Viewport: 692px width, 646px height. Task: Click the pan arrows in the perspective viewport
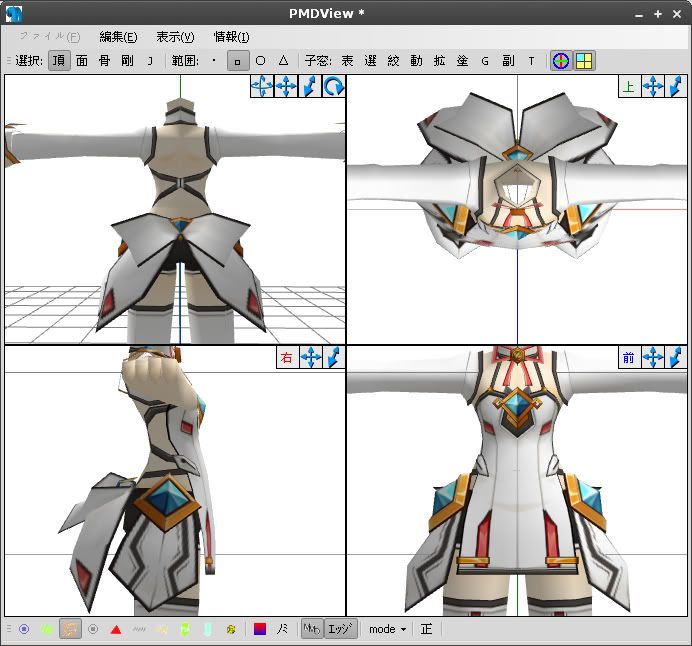286,86
